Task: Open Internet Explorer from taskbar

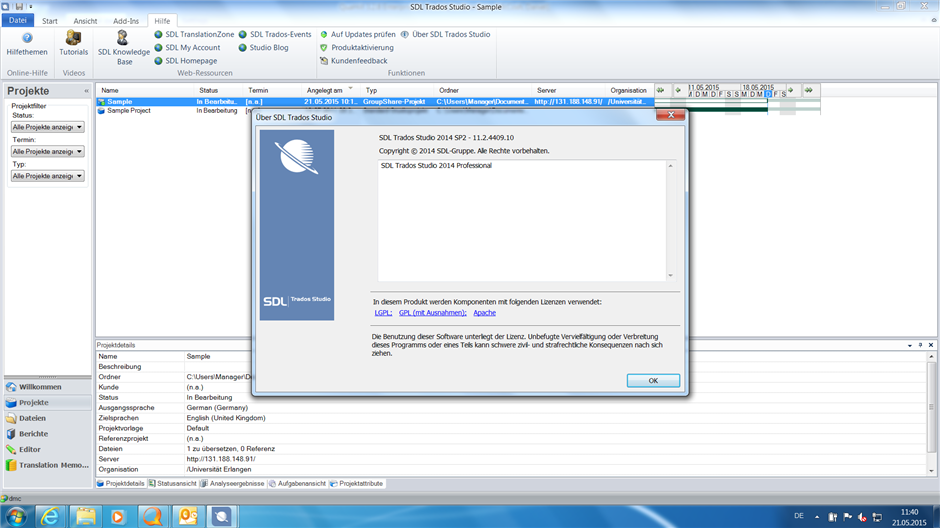Action: click(x=47, y=516)
